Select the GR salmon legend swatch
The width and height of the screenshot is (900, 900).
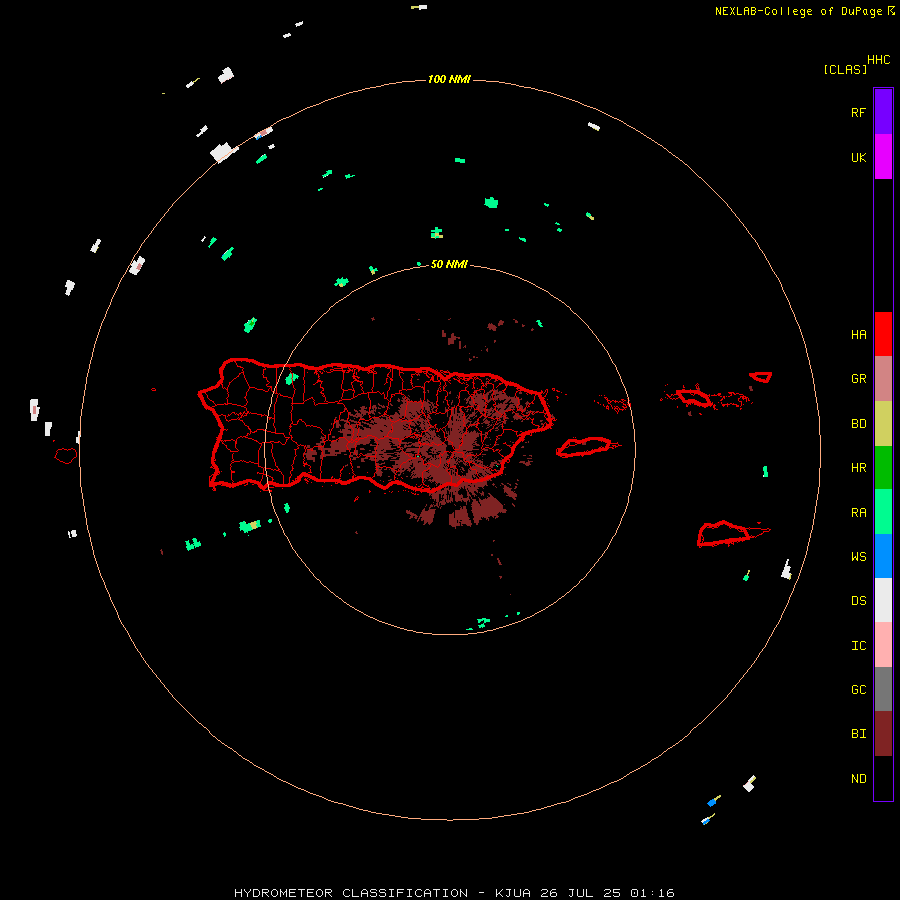click(x=883, y=379)
